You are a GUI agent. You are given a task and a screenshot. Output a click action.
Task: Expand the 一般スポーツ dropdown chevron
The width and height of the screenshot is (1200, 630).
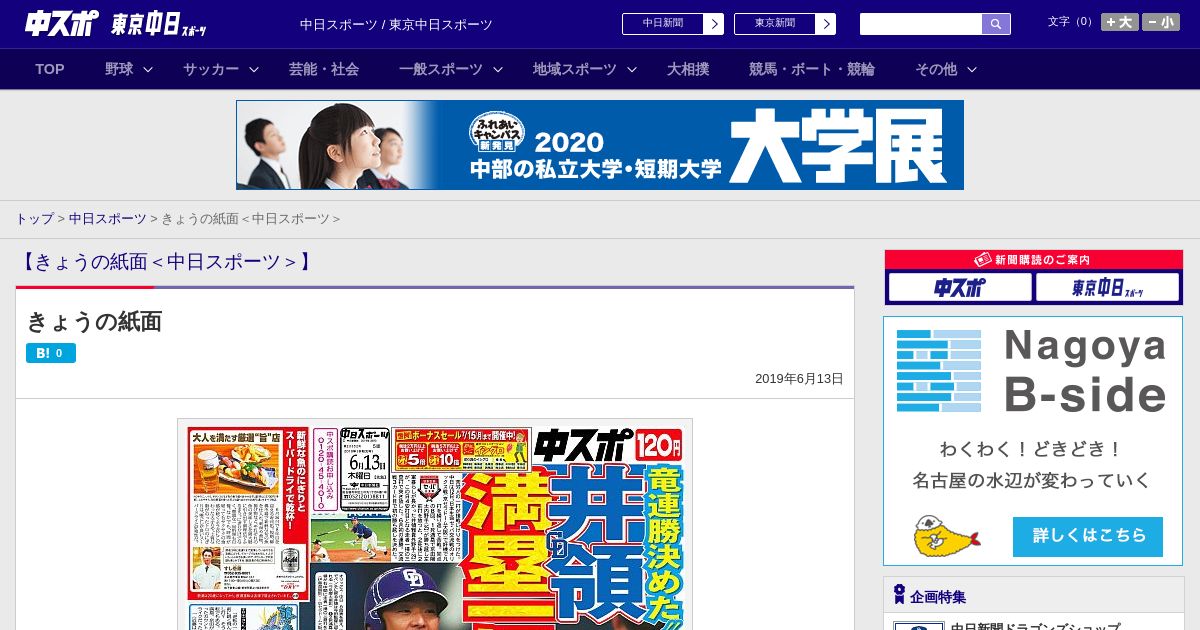pos(498,69)
